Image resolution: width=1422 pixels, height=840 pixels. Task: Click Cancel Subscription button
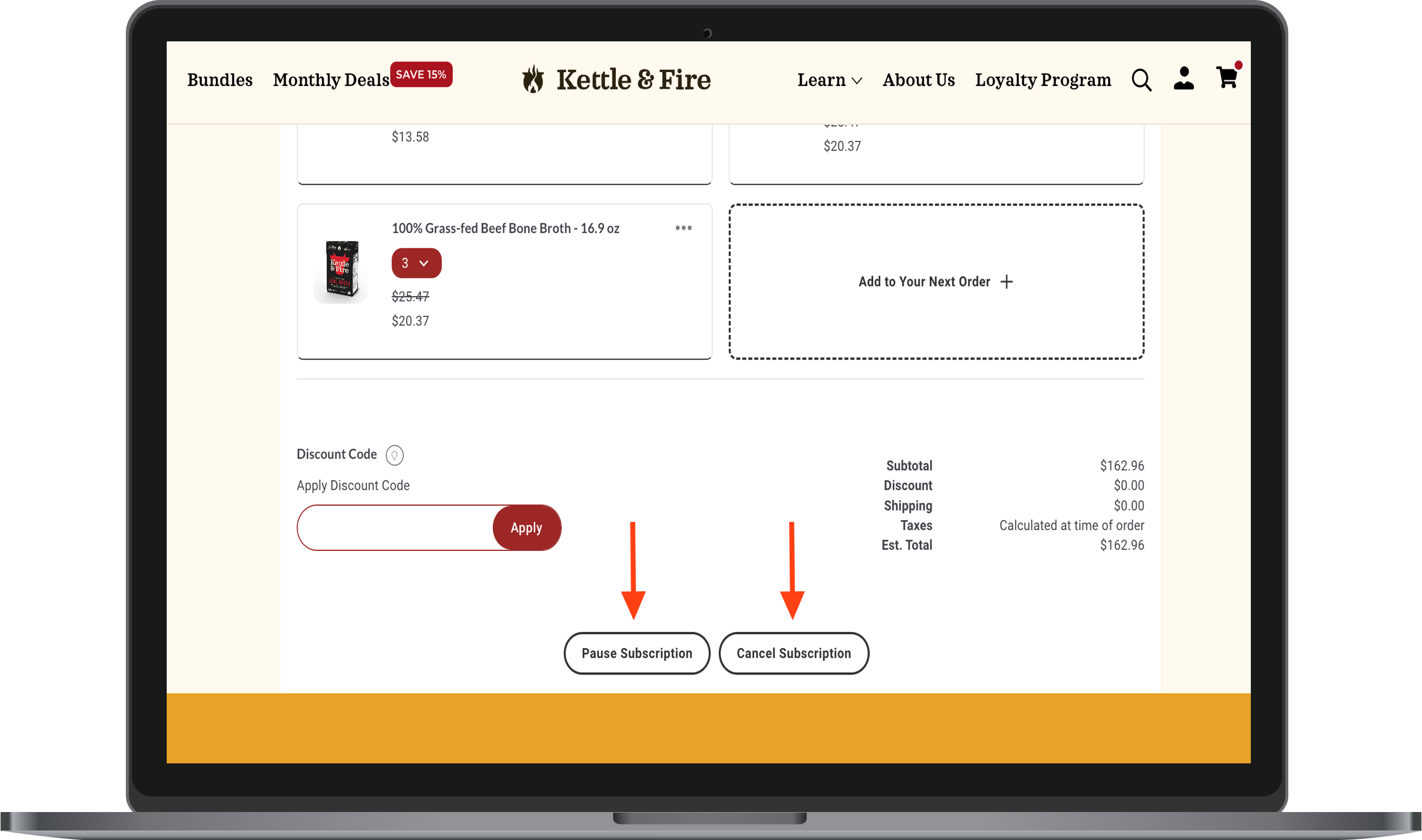(x=794, y=653)
